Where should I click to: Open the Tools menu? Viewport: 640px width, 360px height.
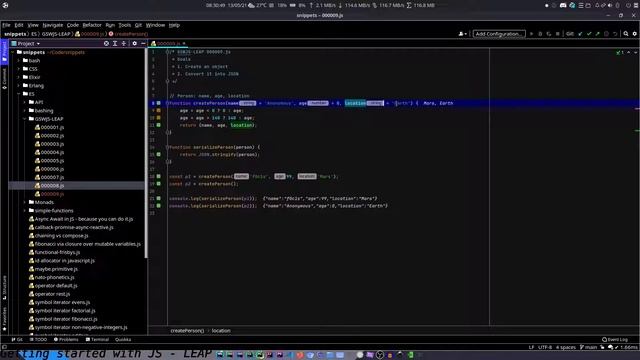124,25
